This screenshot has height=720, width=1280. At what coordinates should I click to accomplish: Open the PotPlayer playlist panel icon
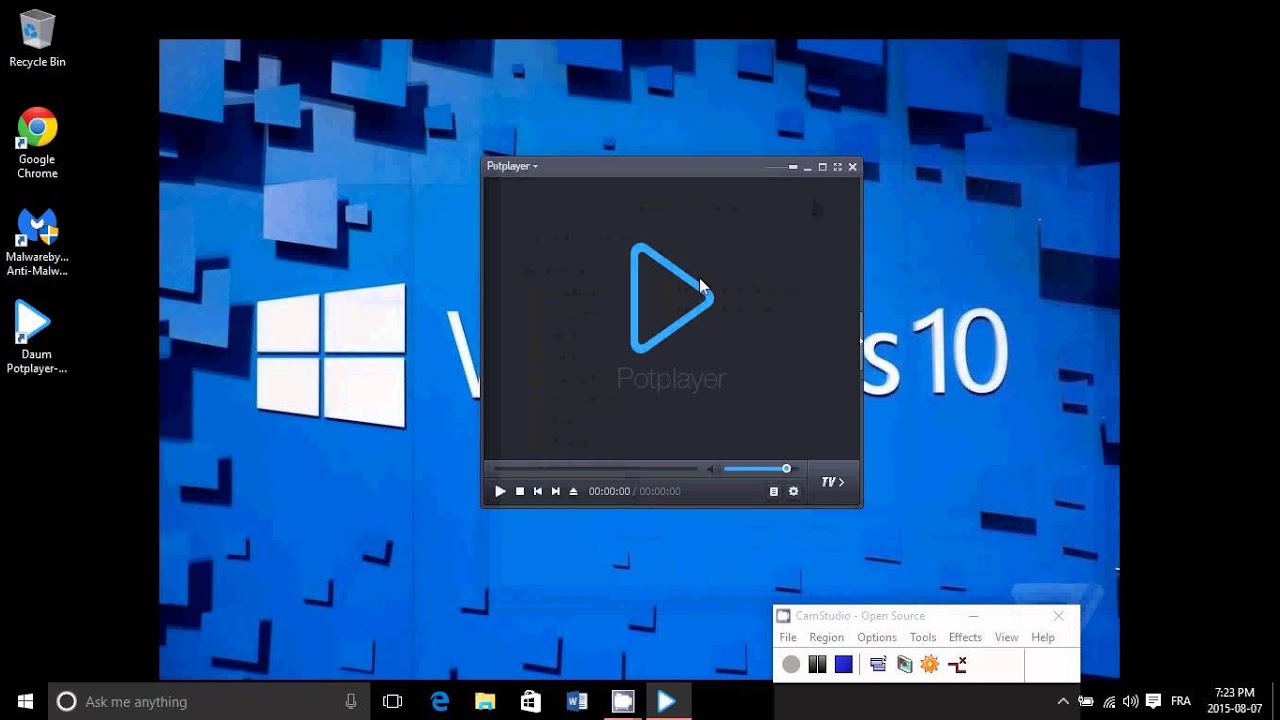(774, 491)
